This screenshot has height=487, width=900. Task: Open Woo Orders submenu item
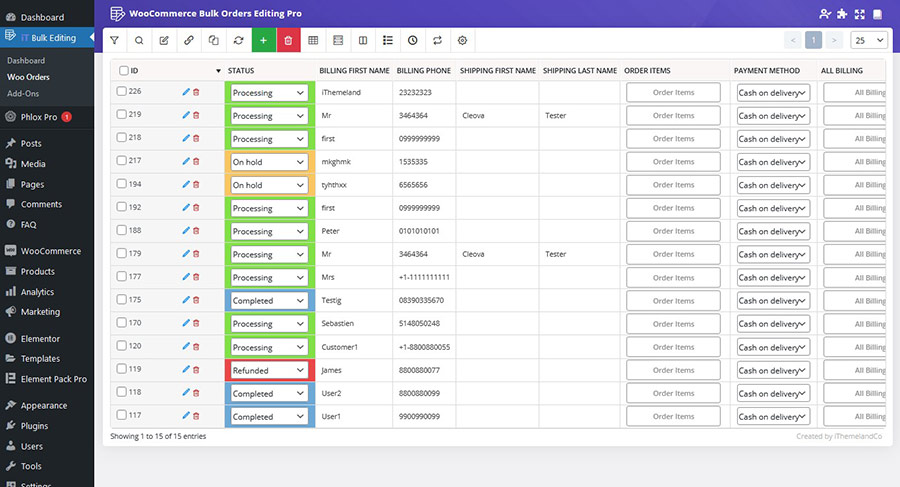[x=28, y=77]
